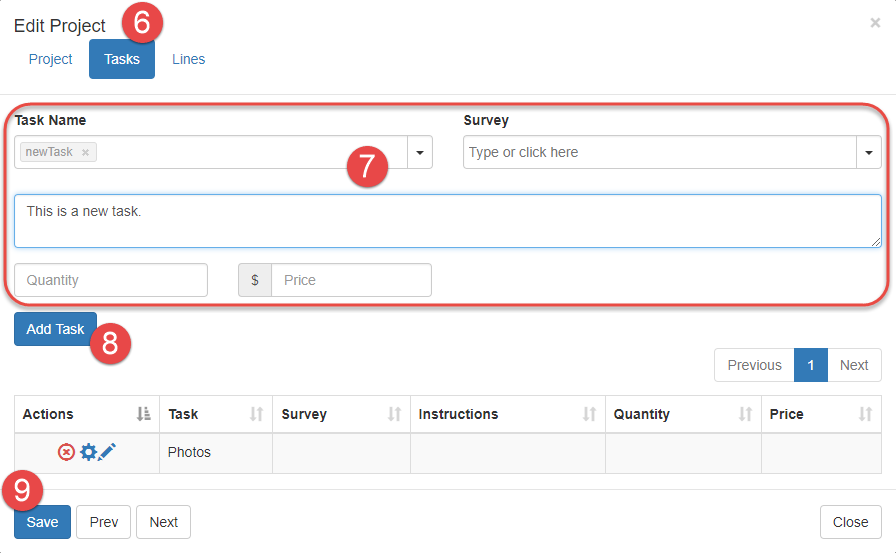Sort by the Price column arrows
This screenshot has width=896, height=553.
[x=865, y=414]
